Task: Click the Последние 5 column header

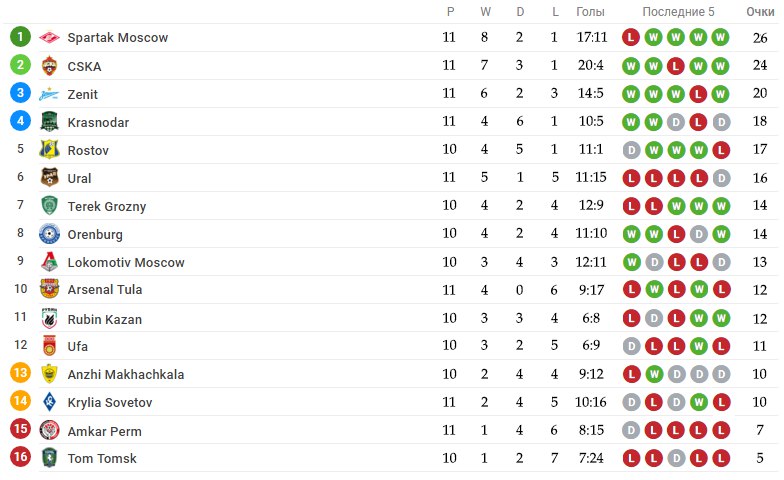Action: [678, 12]
